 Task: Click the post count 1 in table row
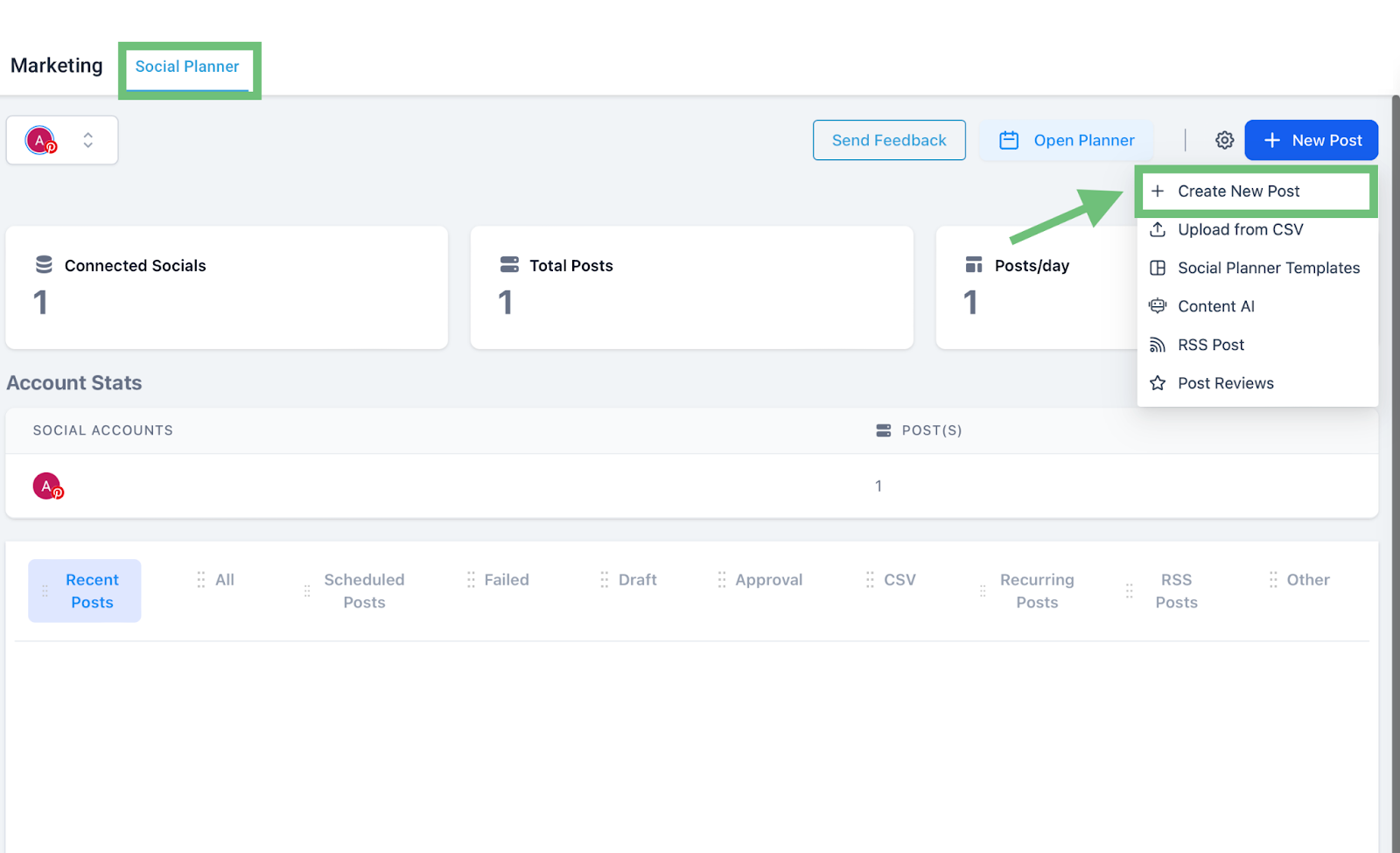[878, 486]
